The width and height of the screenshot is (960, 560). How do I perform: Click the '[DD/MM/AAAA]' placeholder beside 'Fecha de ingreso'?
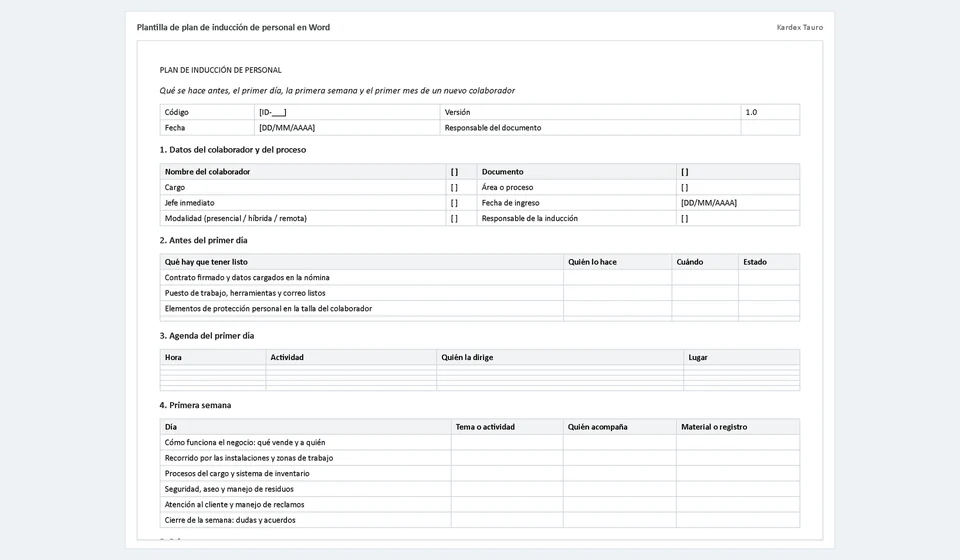(x=709, y=203)
